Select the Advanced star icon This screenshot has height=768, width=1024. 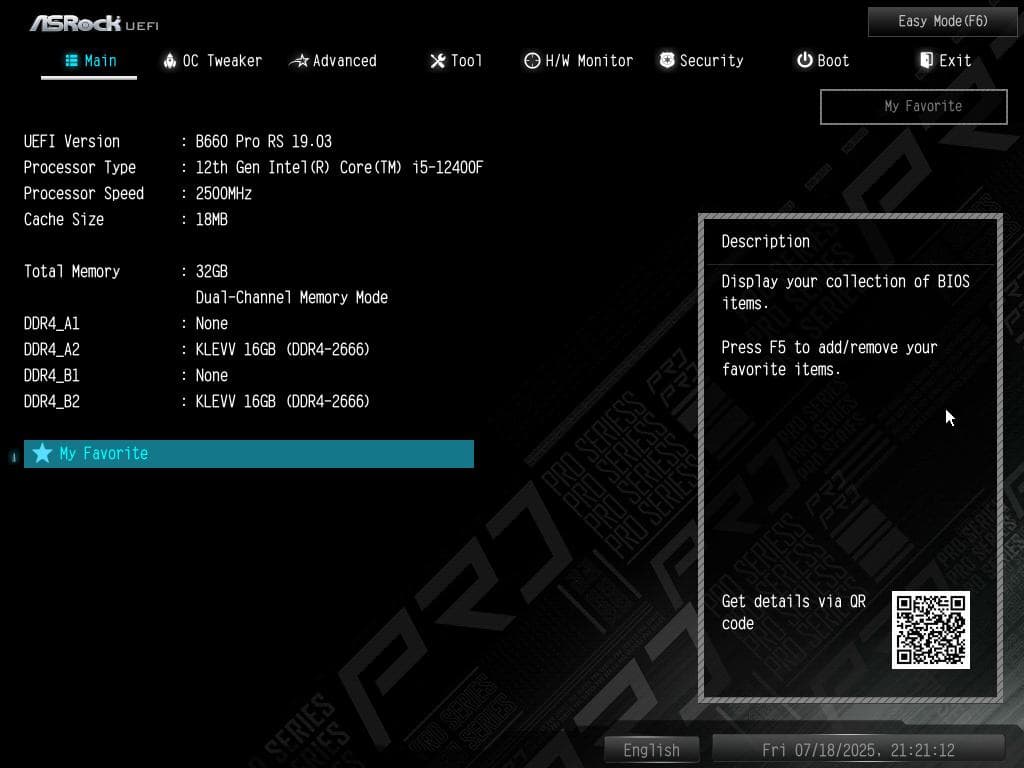[298, 60]
